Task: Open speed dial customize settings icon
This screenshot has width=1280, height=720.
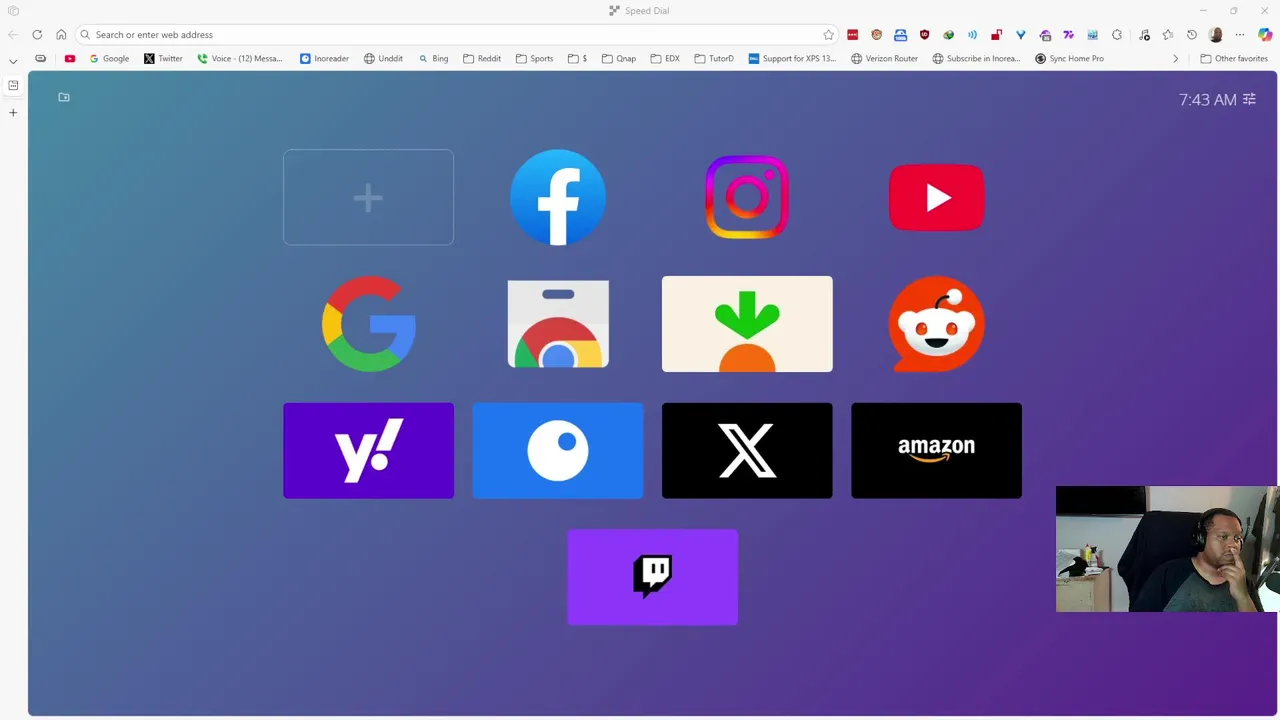Action: 1249,99
